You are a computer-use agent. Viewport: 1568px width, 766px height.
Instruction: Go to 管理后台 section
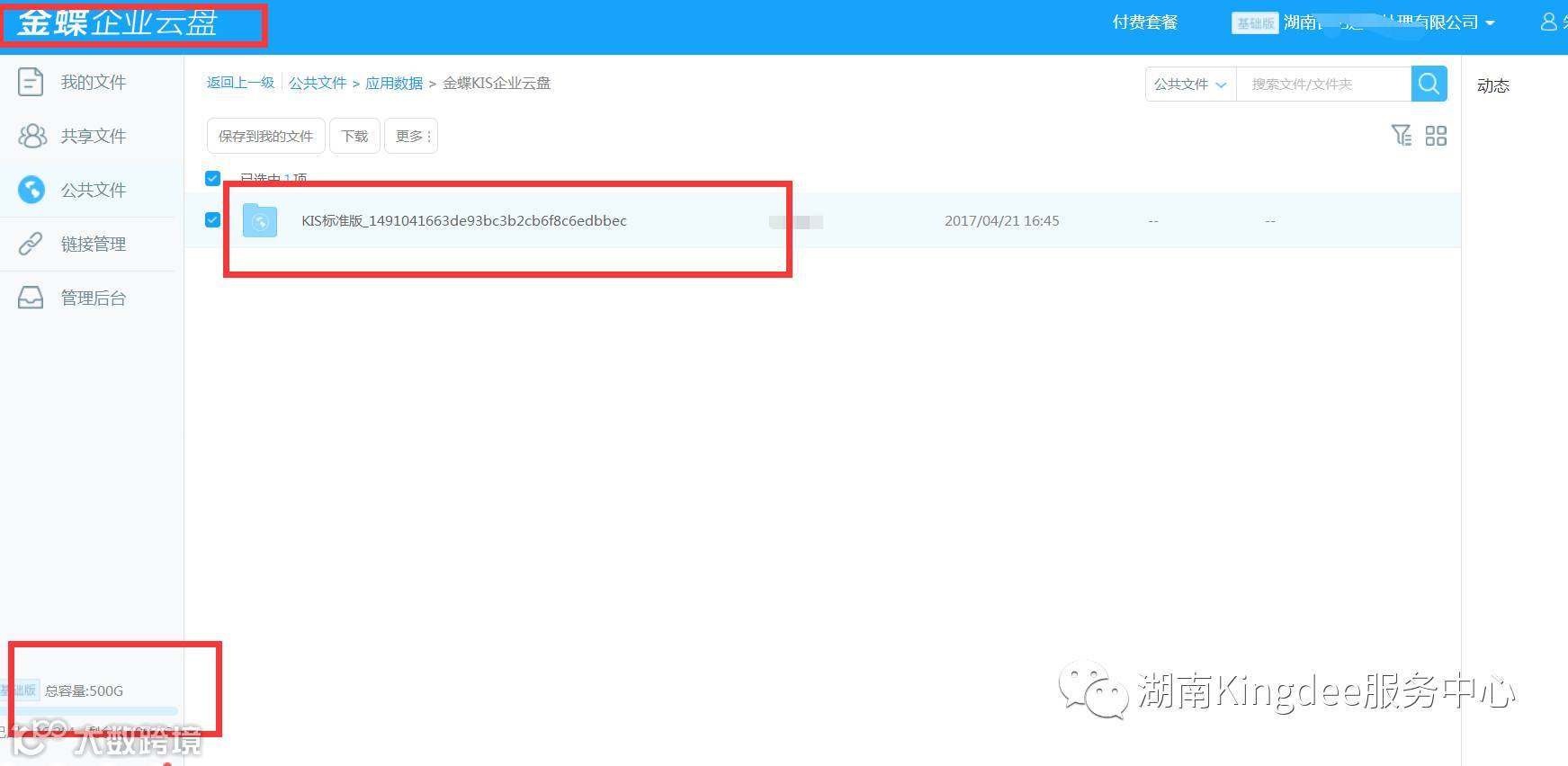(94, 298)
